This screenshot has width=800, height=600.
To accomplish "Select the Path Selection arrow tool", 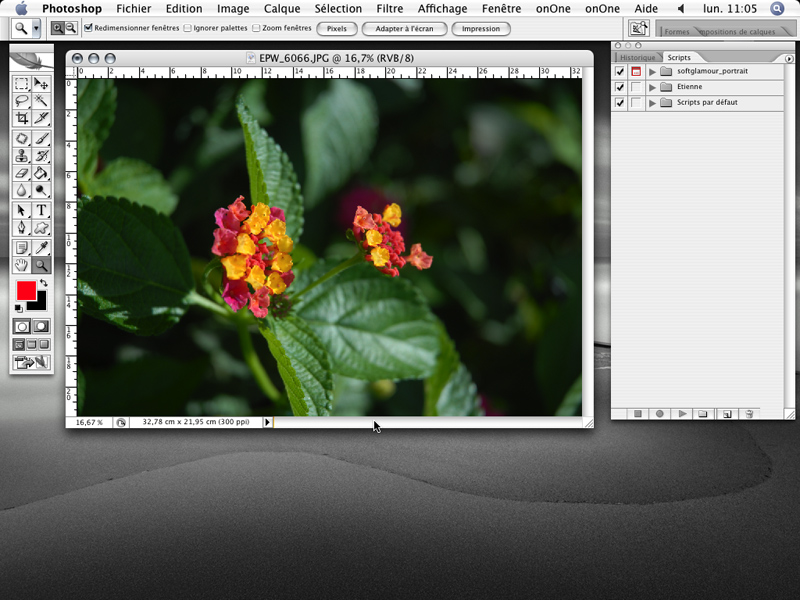I will tap(21, 210).
